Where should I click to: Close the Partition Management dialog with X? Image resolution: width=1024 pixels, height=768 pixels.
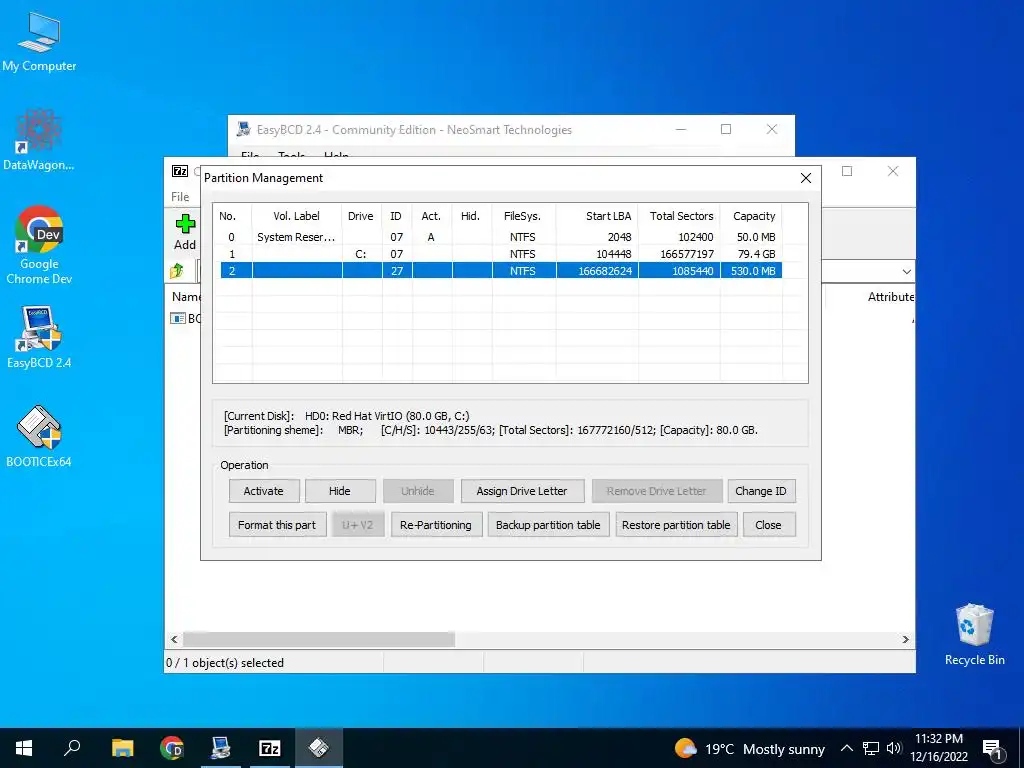coord(806,178)
